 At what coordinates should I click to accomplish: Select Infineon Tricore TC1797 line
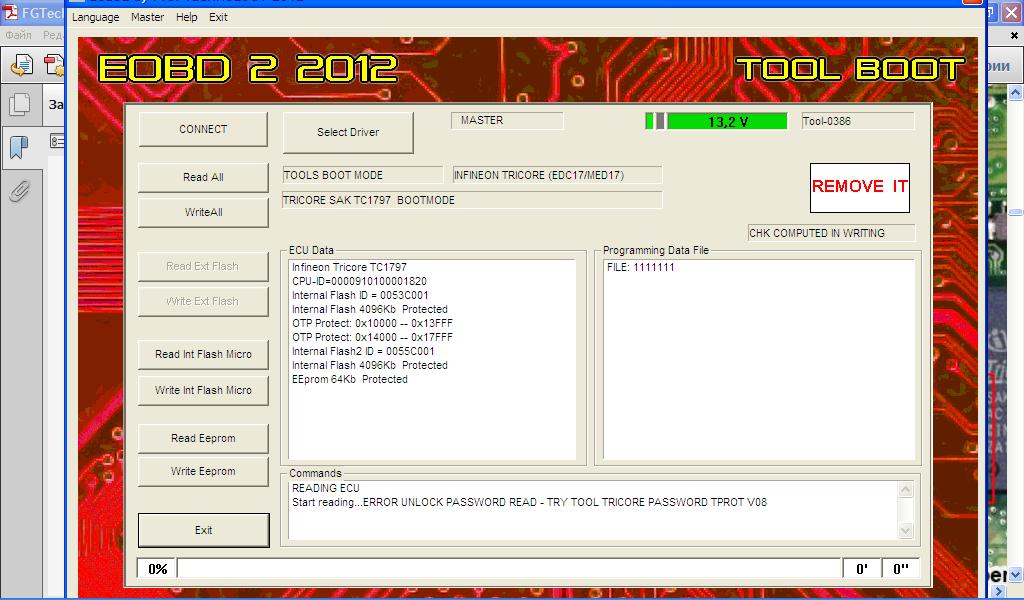click(349, 267)
